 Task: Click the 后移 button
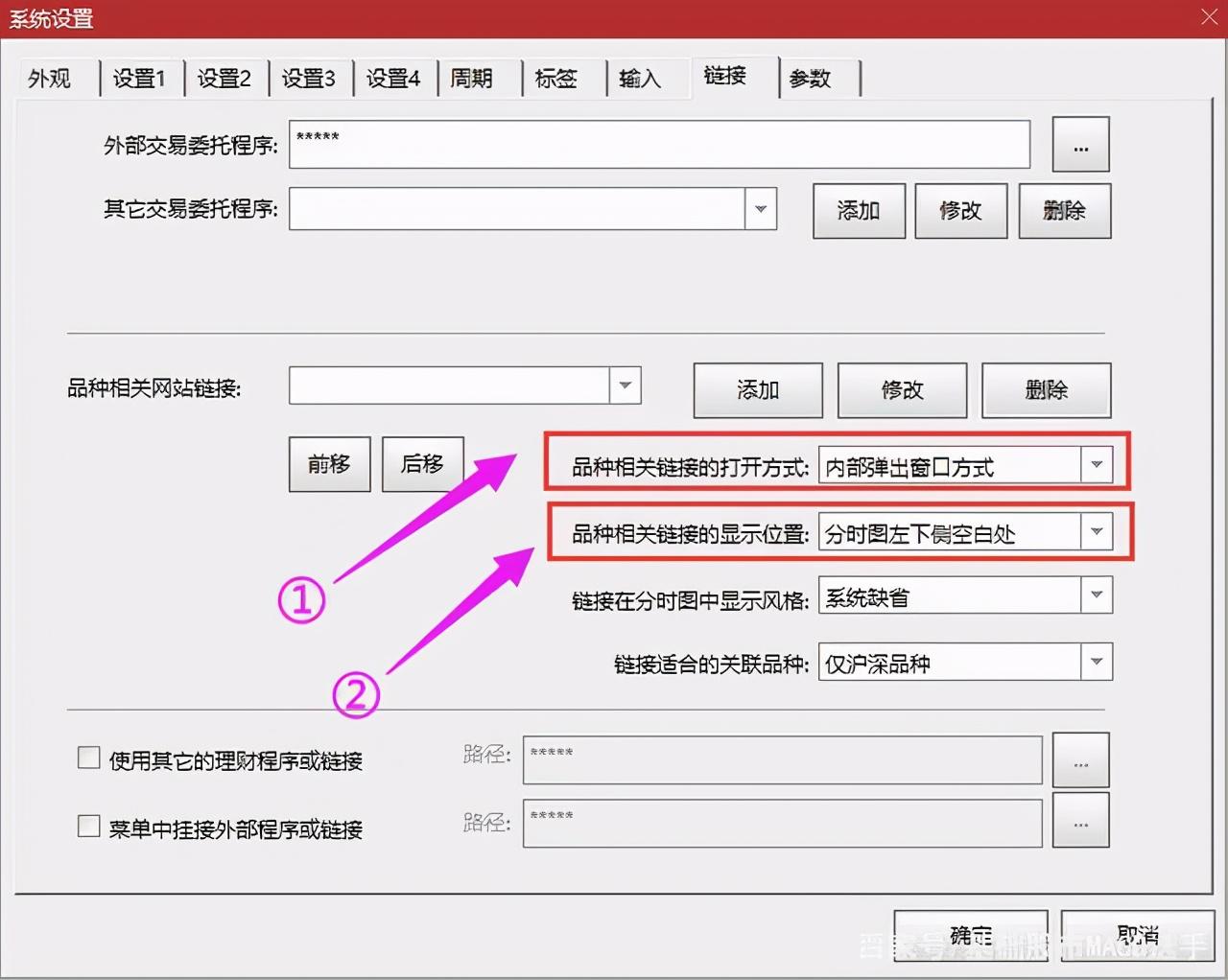pos(422,464)
